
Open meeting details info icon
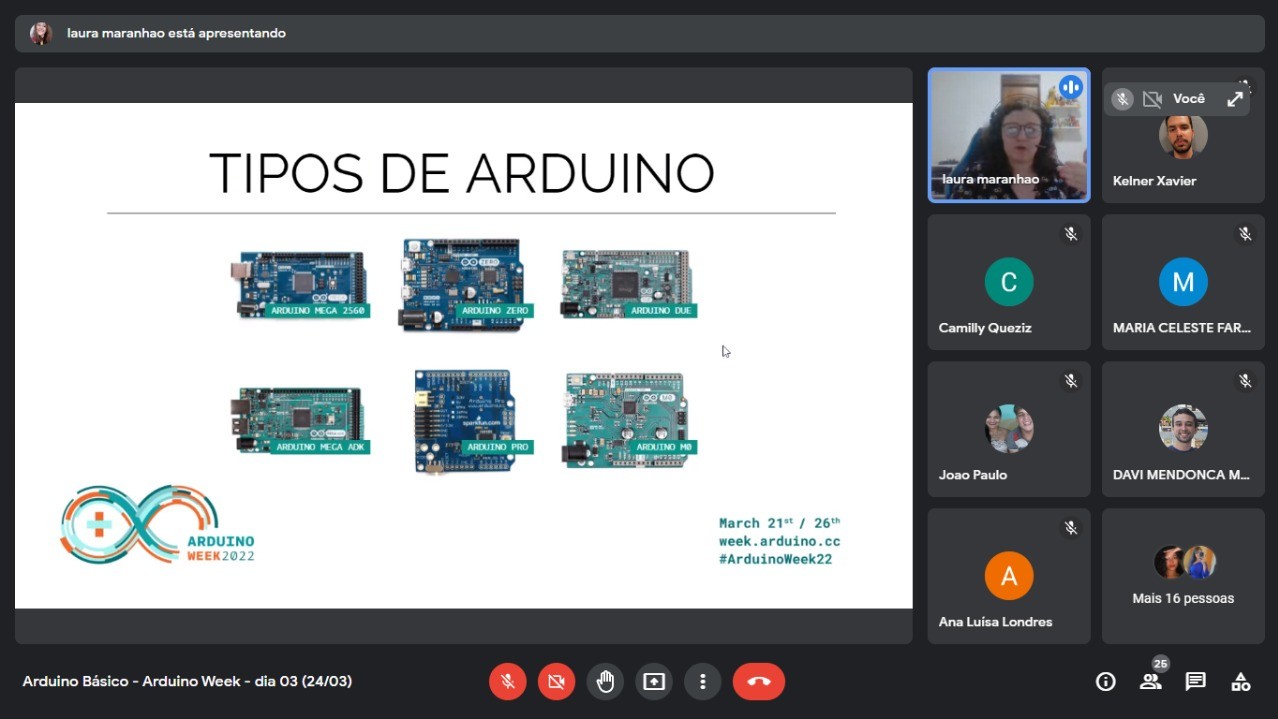tap(1106, 682)
